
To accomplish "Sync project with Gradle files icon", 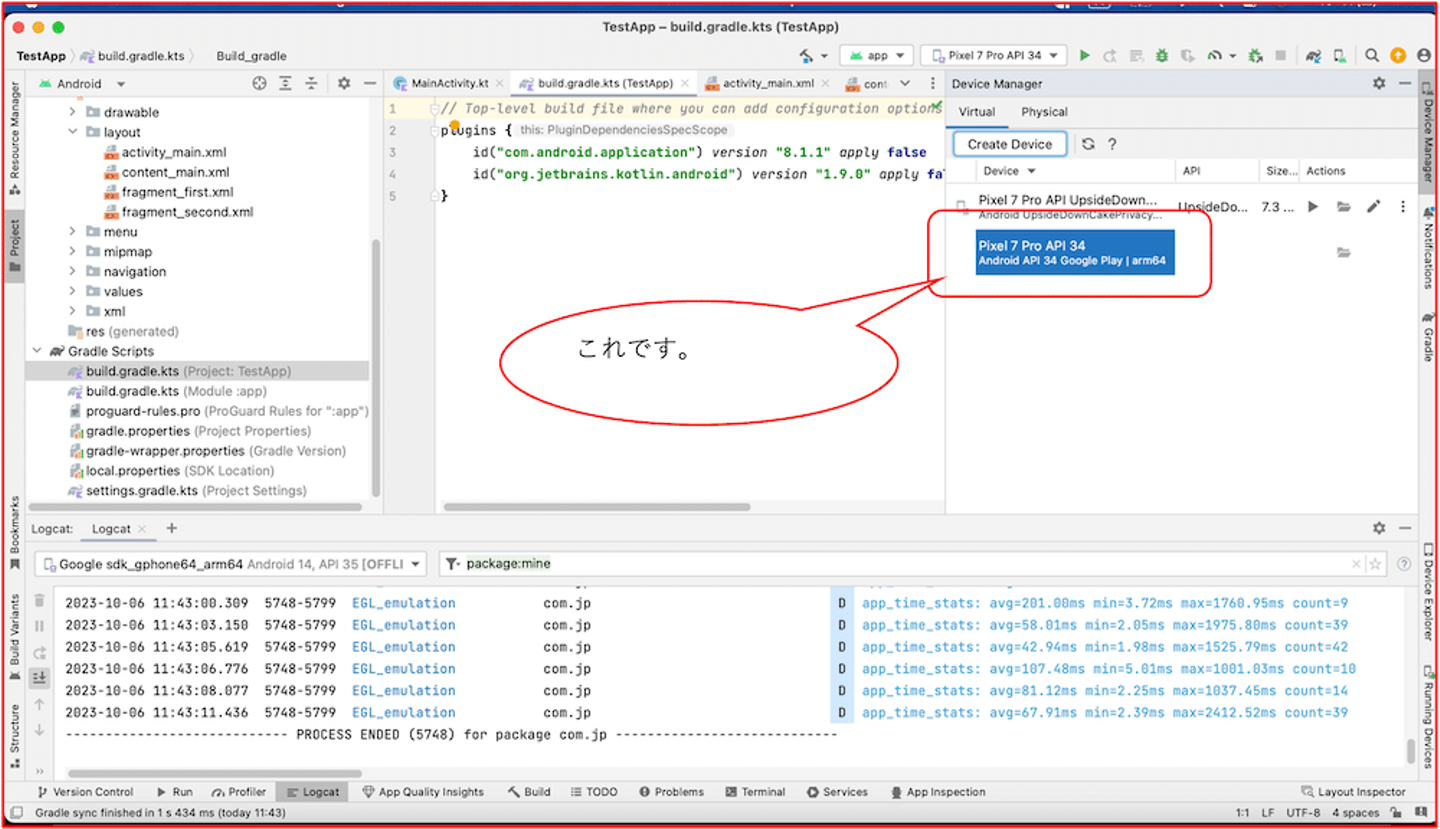I will [x=1315, y=56].
